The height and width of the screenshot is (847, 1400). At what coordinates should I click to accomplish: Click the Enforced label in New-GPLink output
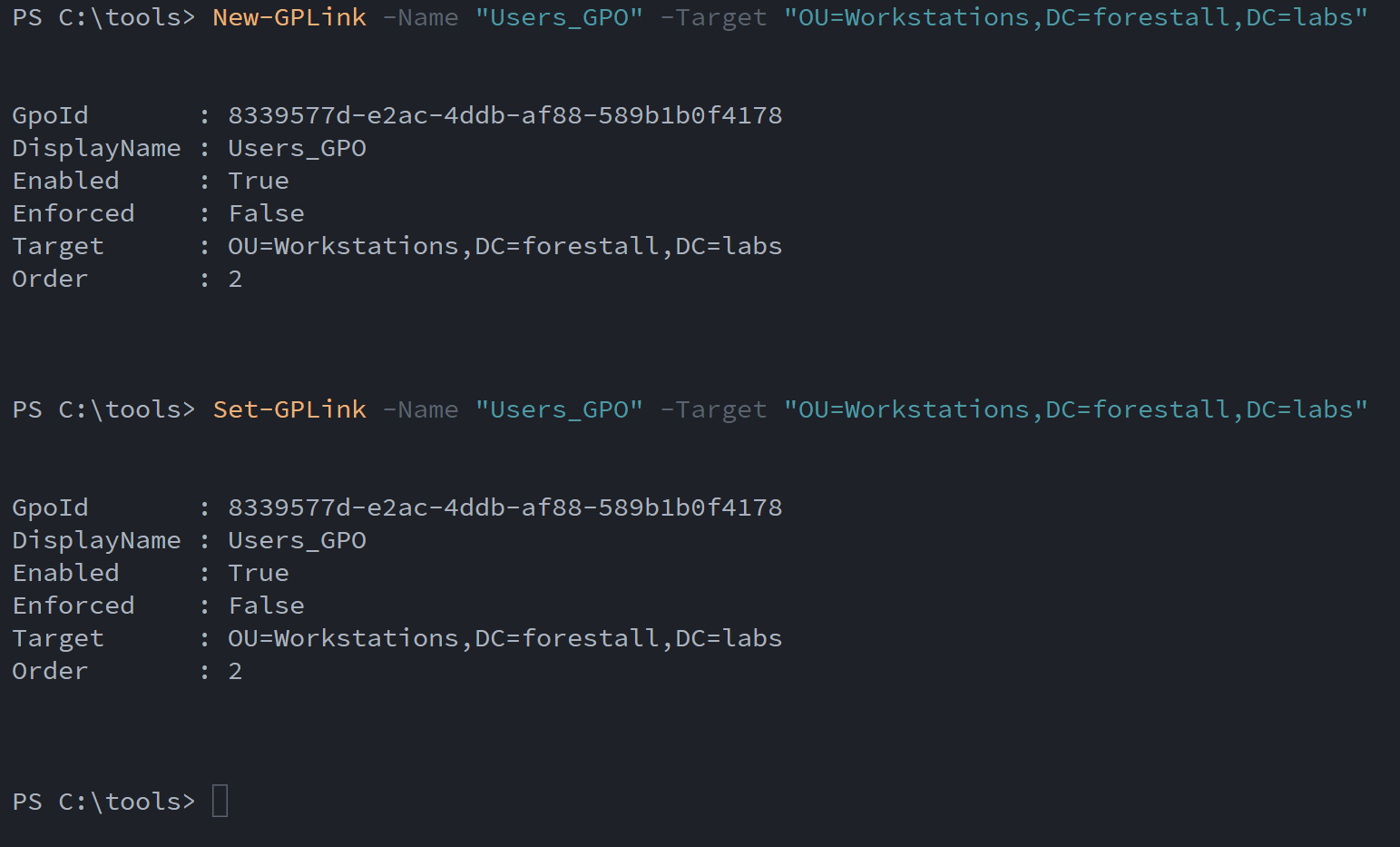(x=73, y=213)
